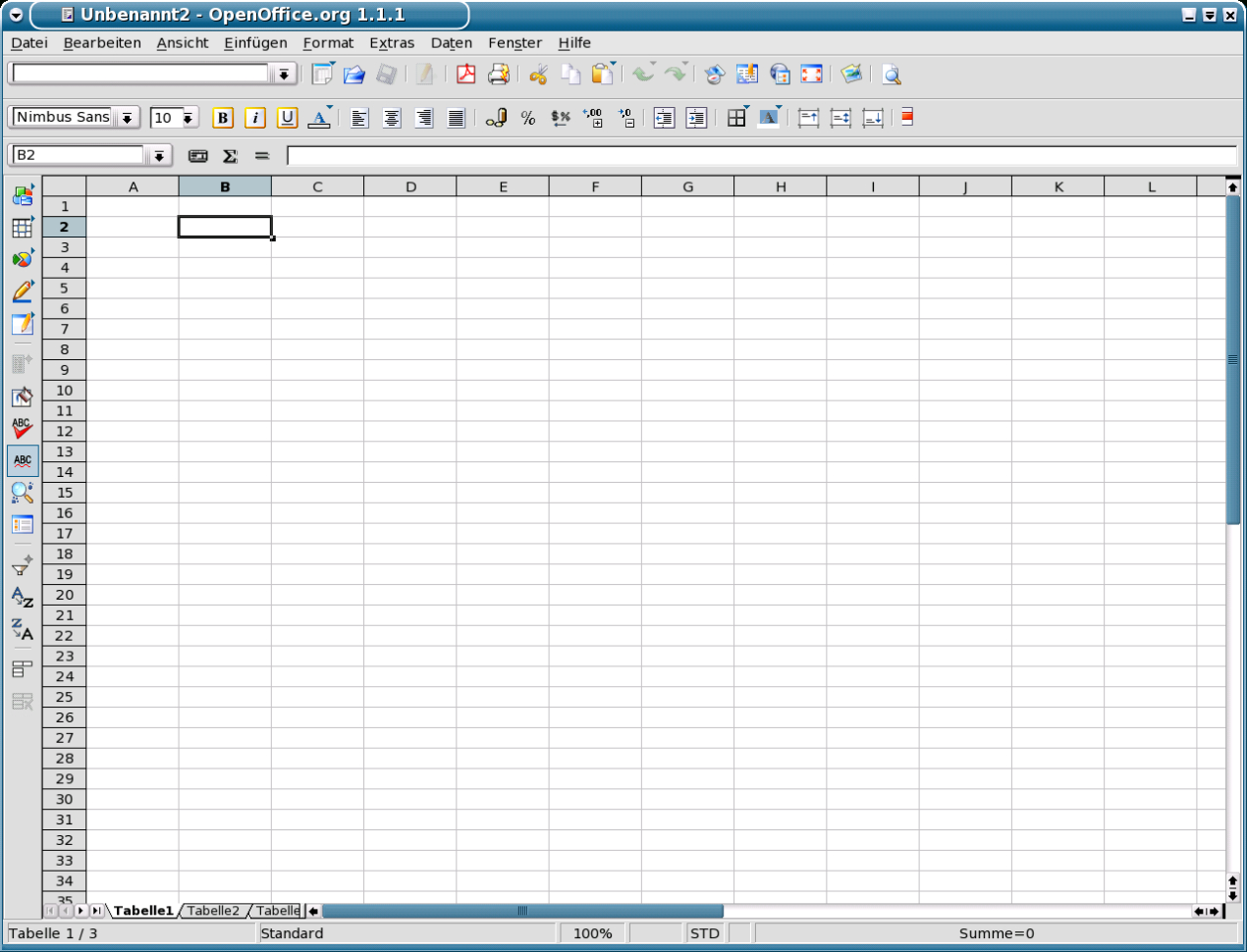Open the font size dropdown

pyautogui.click(x=188, y=117)
